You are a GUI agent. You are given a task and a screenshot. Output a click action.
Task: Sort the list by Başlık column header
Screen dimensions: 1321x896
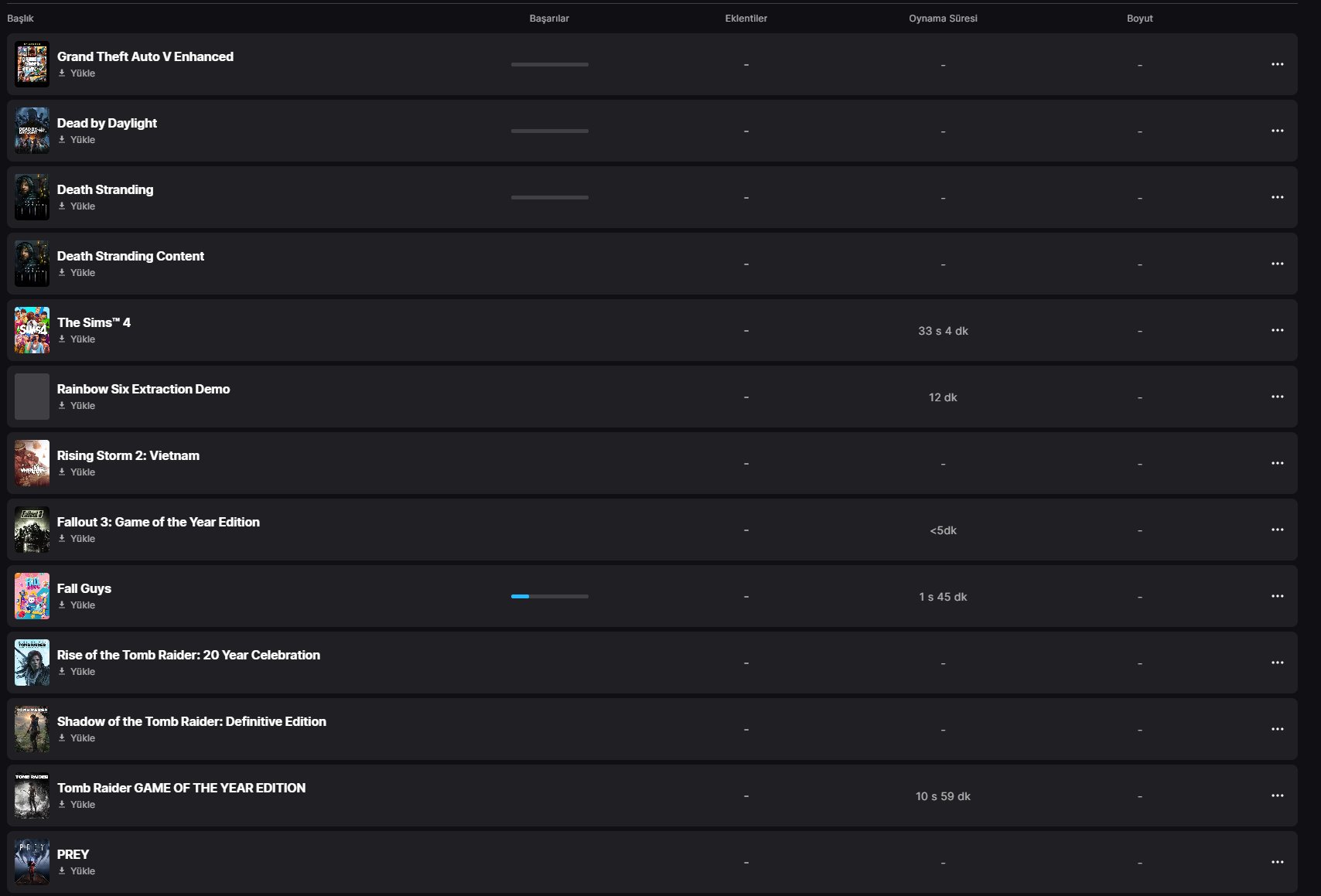[x=21, y=19]
